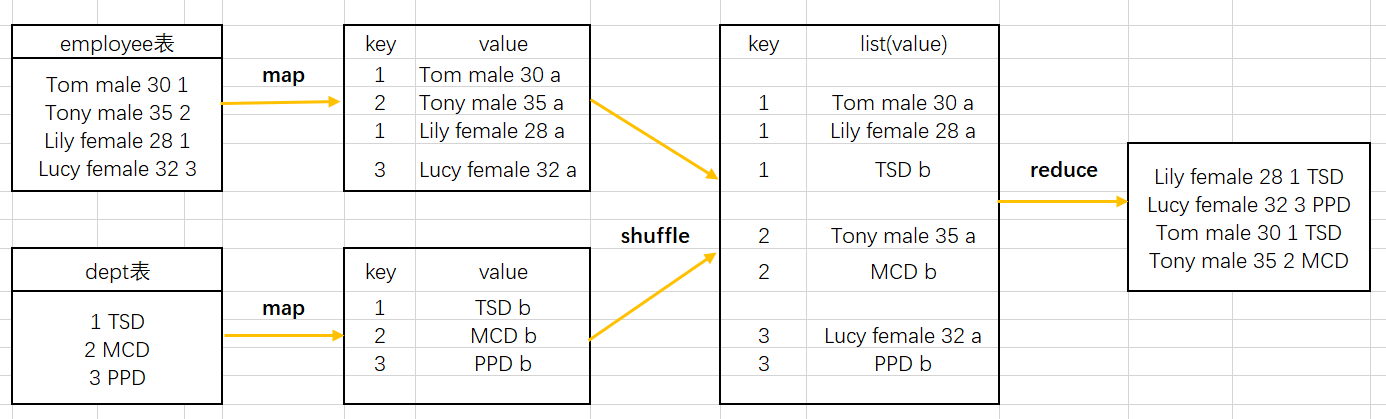Click the shuffle label
This screenshot has height=419, width=1386.
tap(655, 235)
